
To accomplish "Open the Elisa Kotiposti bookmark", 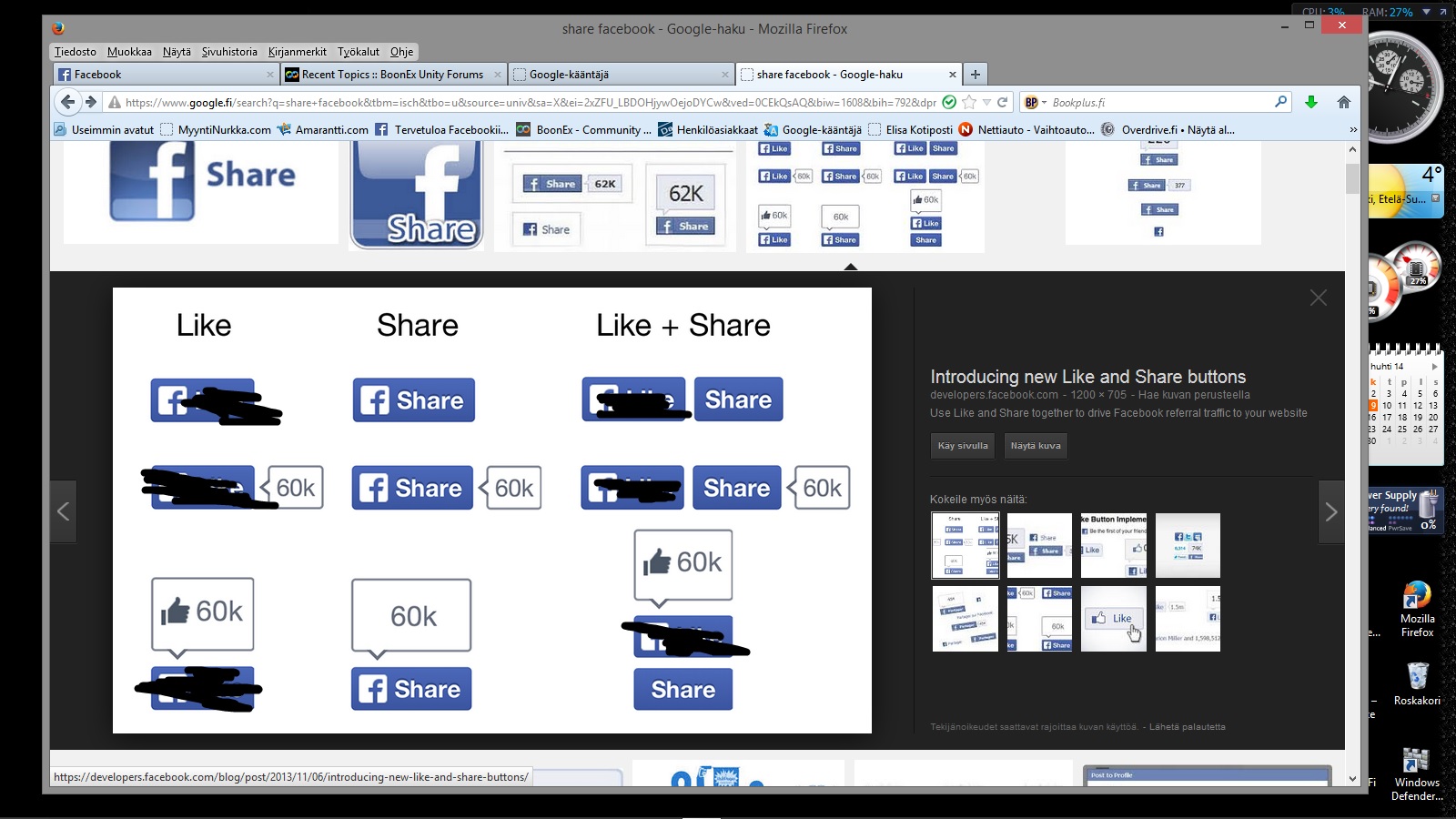I will 910,129.
